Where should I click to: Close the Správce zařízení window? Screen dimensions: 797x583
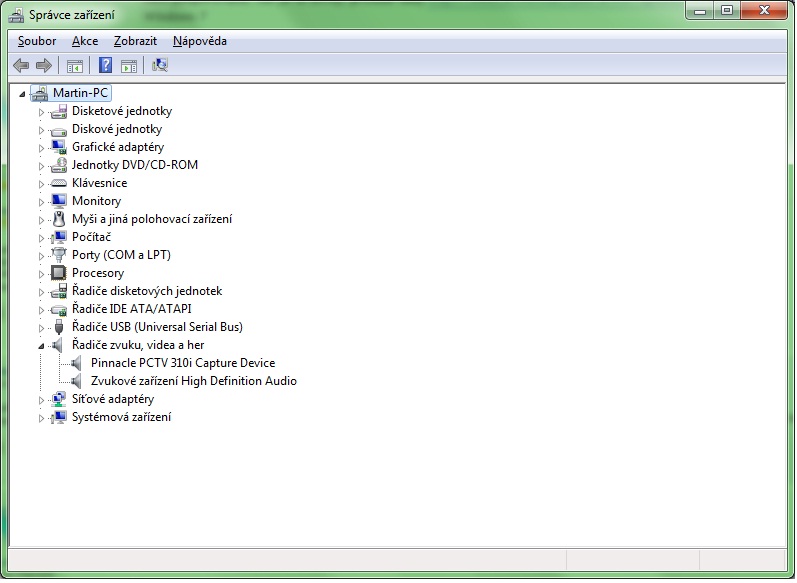(x=764, y=10)
